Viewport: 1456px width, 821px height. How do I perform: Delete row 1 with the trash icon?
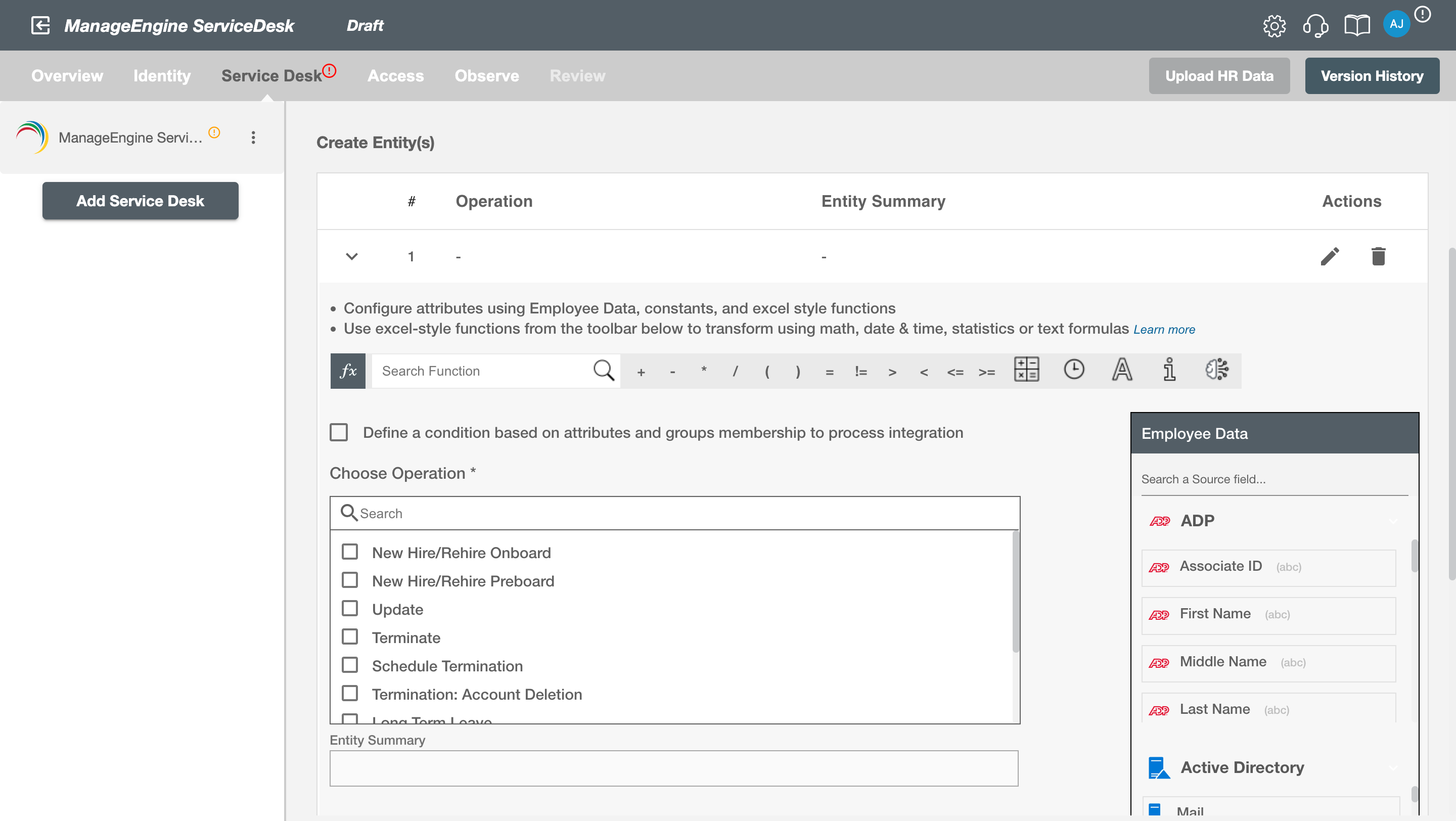[1378, 256]
